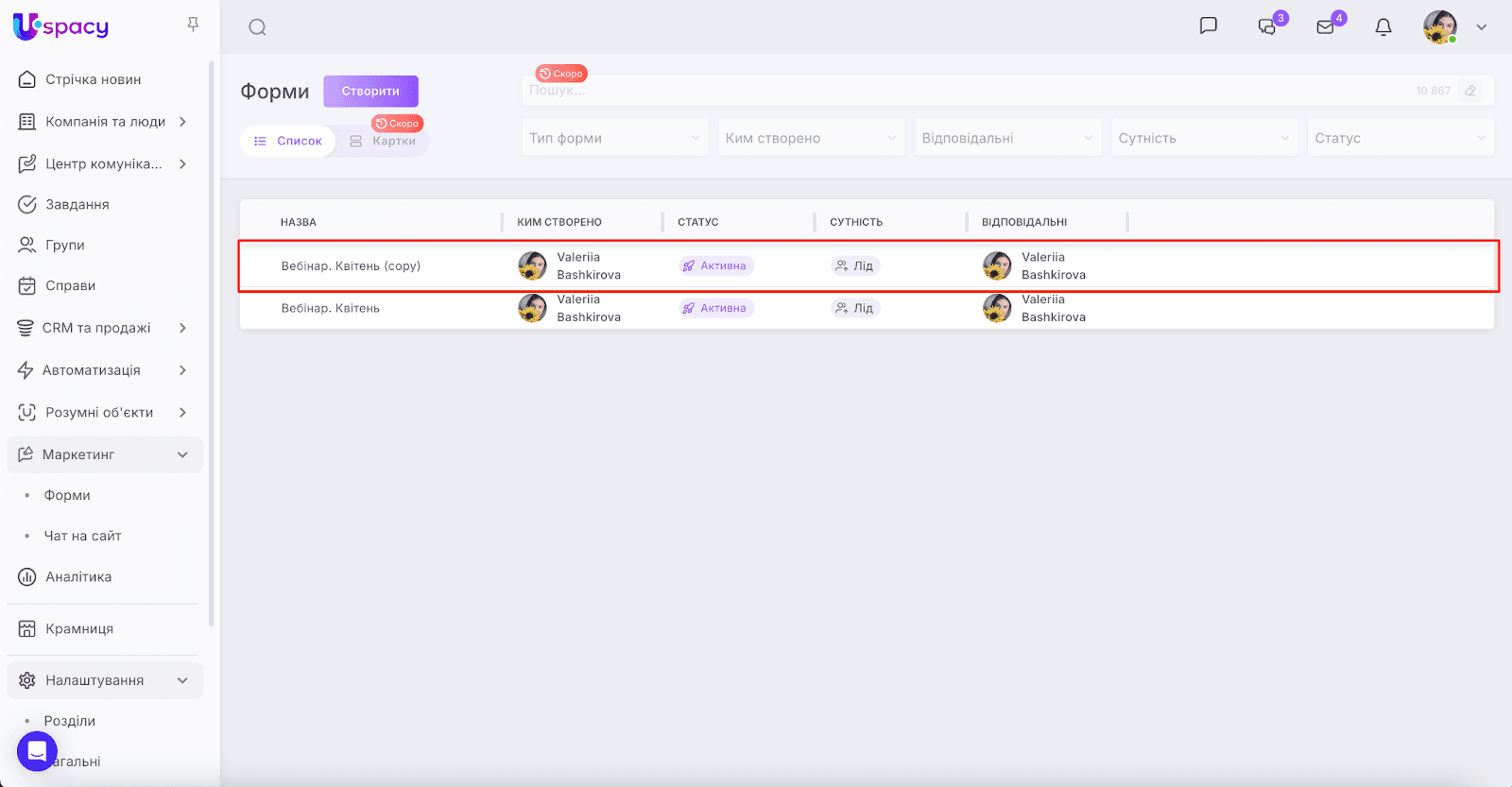Viewport: 1512px width, 787px height.
Task: Open the Вебінар. Квітень (copy) form
Action: tap(351, 266)
